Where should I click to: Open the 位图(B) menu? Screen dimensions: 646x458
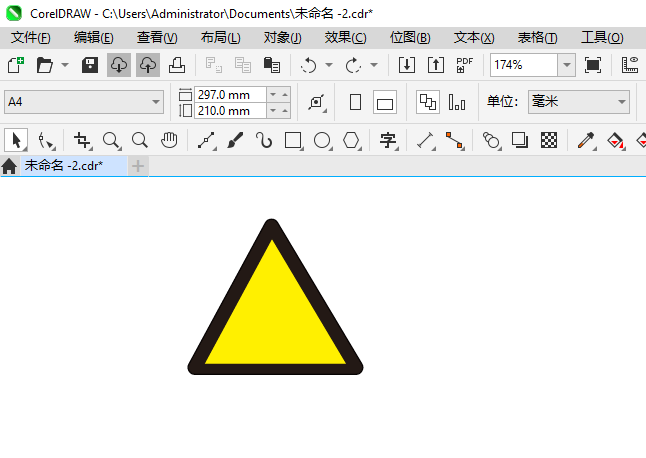410,38
